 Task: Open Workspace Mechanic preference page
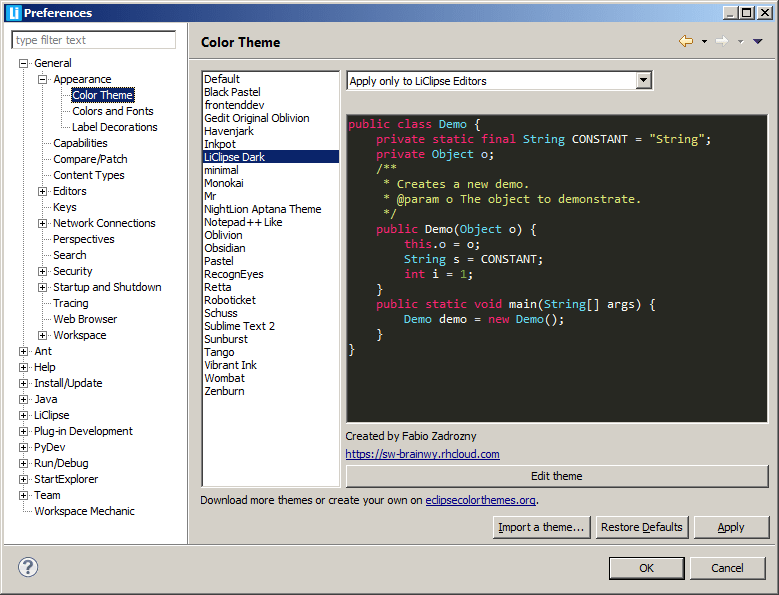coord(84,511)
